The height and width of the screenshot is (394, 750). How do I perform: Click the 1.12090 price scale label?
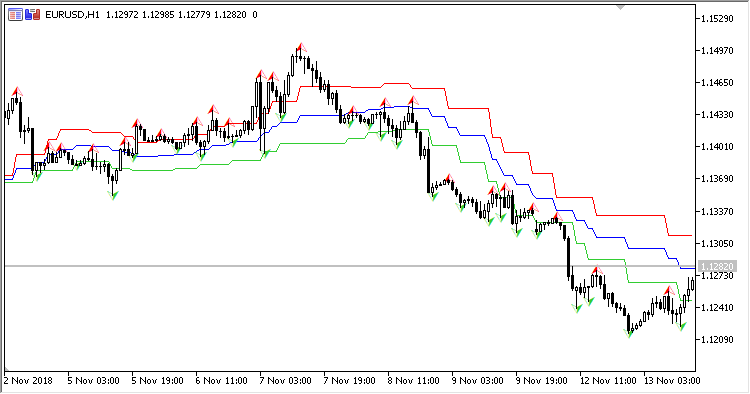tap(717, 339)
